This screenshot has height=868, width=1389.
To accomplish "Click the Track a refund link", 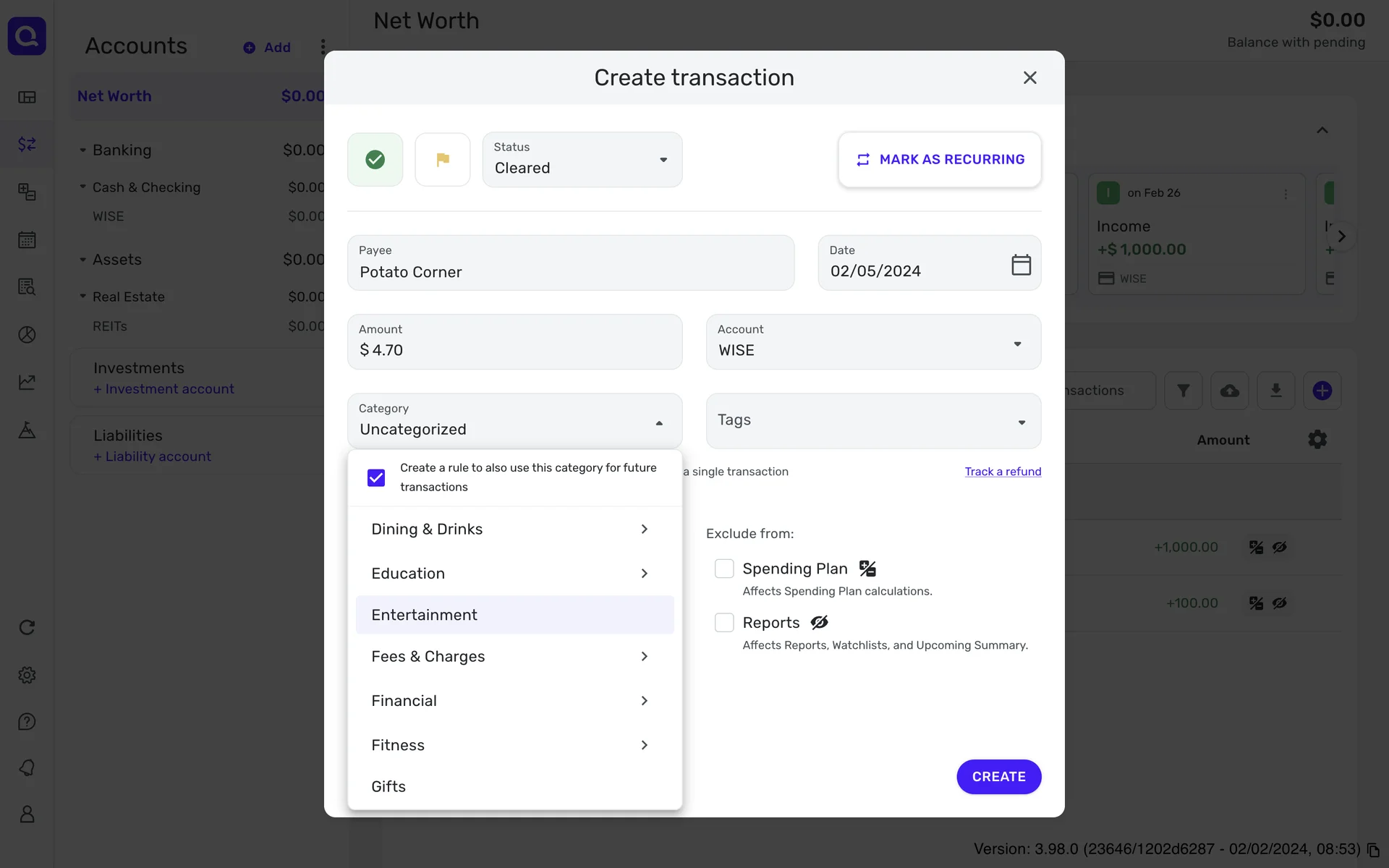I will (1003, 472).
